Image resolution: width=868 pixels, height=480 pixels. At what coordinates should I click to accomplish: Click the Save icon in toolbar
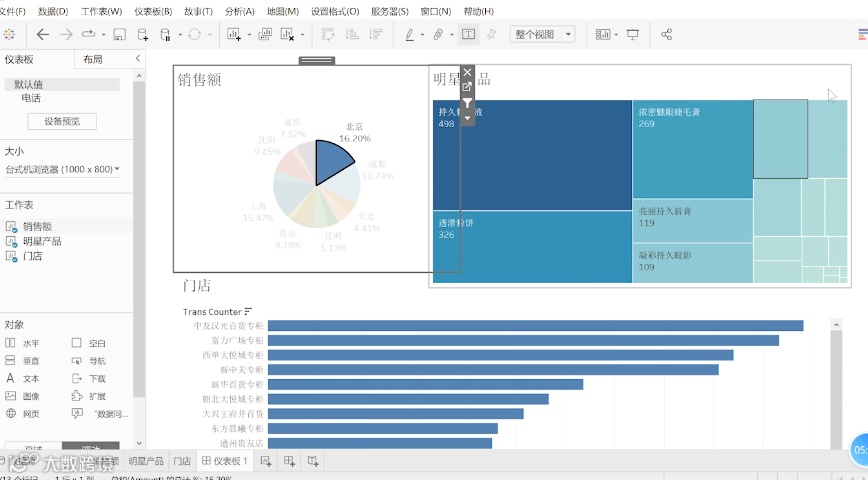[120, 34]
